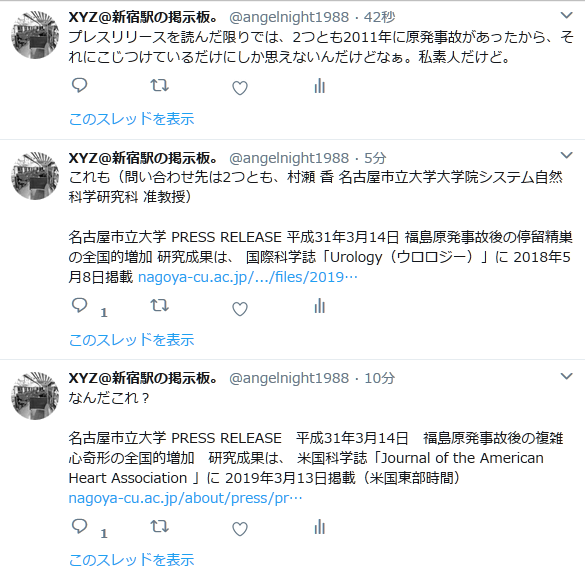Expand the chevron menu on 42秒 tweet
The width and height of the screenshot is (585, 579).
pos(566,15)
